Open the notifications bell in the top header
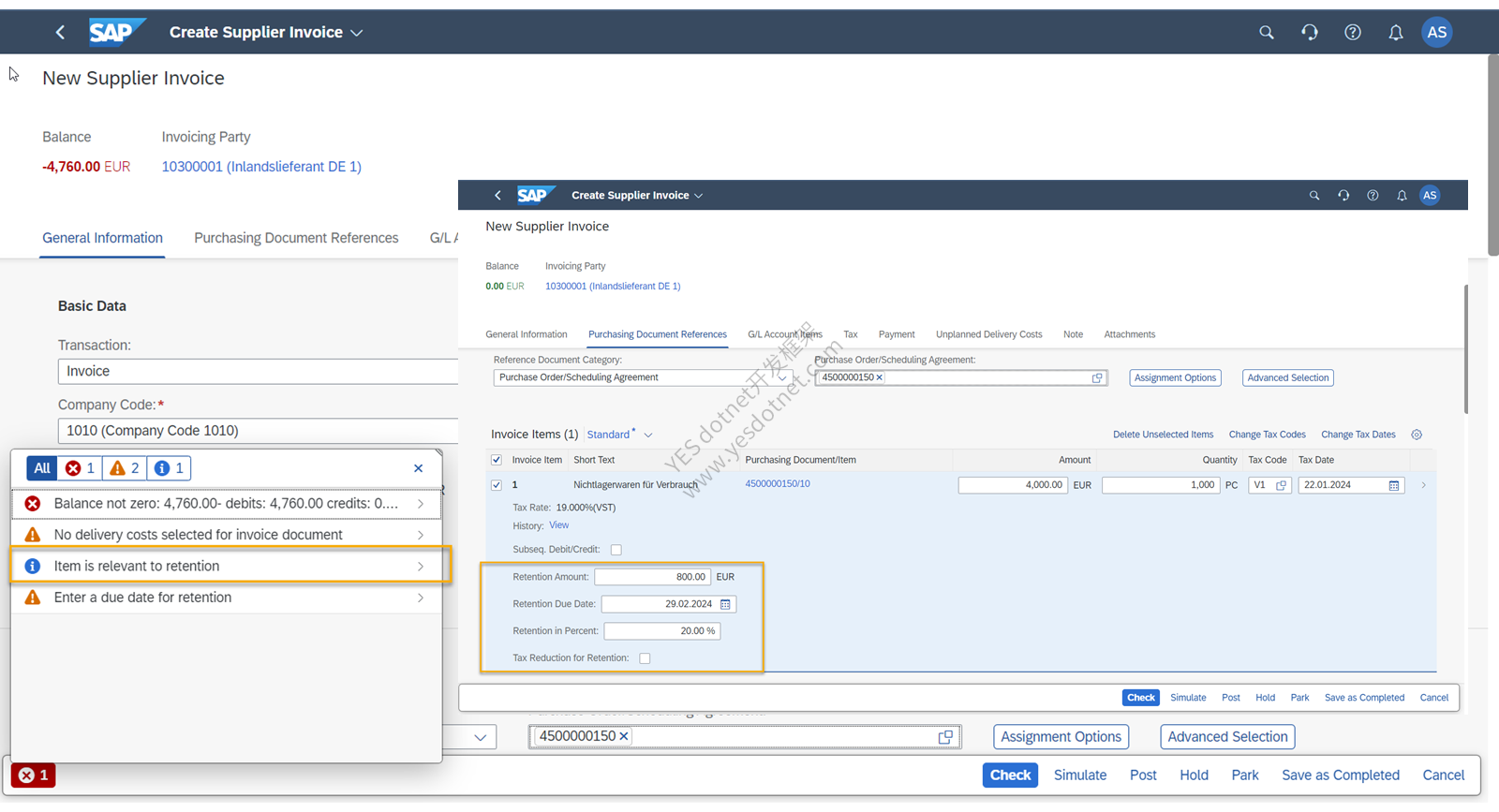1499x812 pixels. point(1395,33)
